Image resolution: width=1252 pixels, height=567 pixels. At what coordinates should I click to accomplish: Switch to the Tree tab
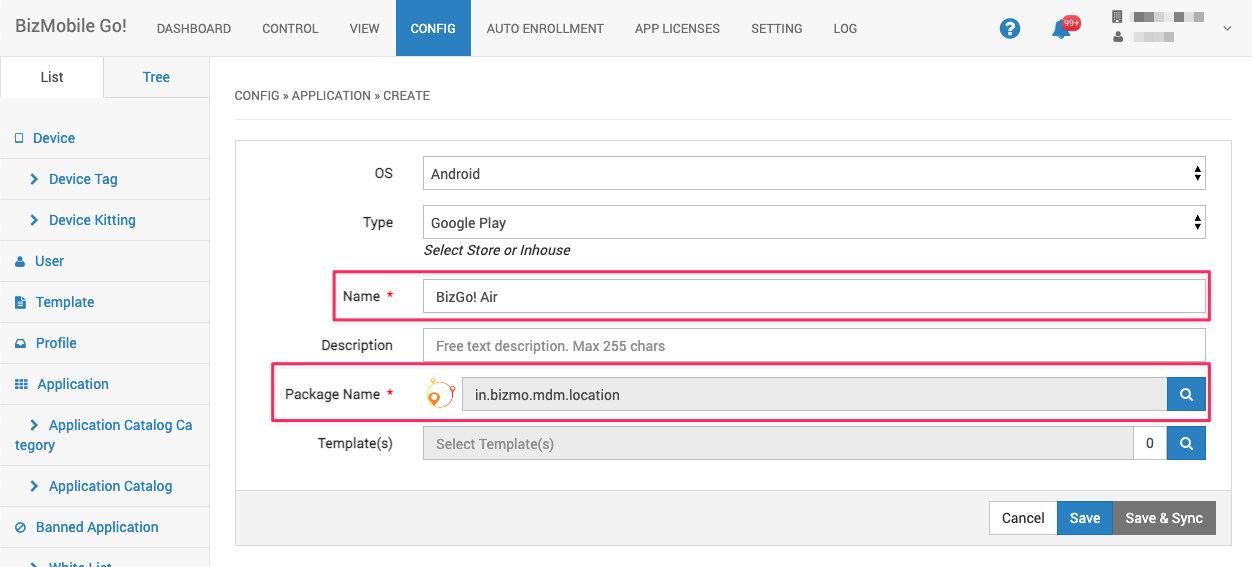point(156,77)
